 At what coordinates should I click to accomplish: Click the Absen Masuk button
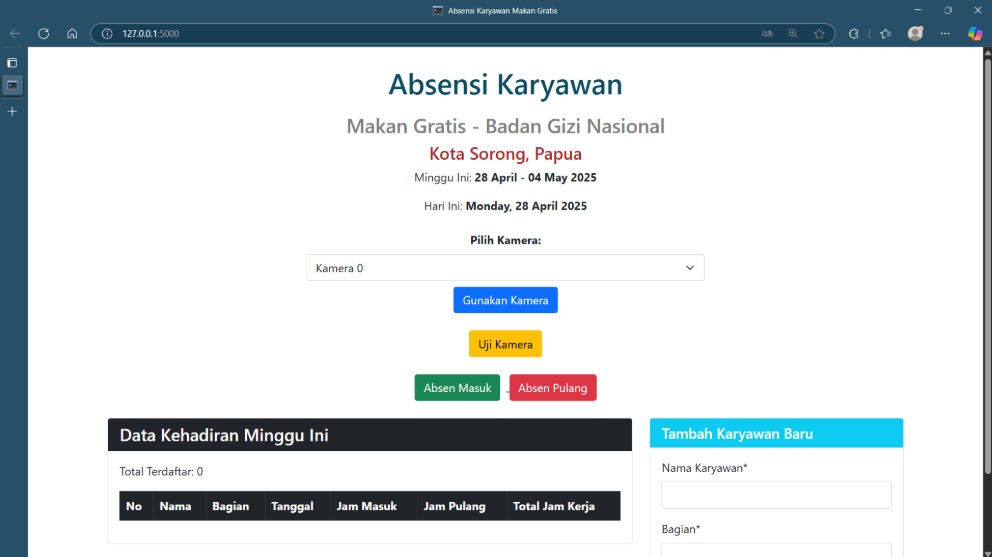tap(457, 388)
